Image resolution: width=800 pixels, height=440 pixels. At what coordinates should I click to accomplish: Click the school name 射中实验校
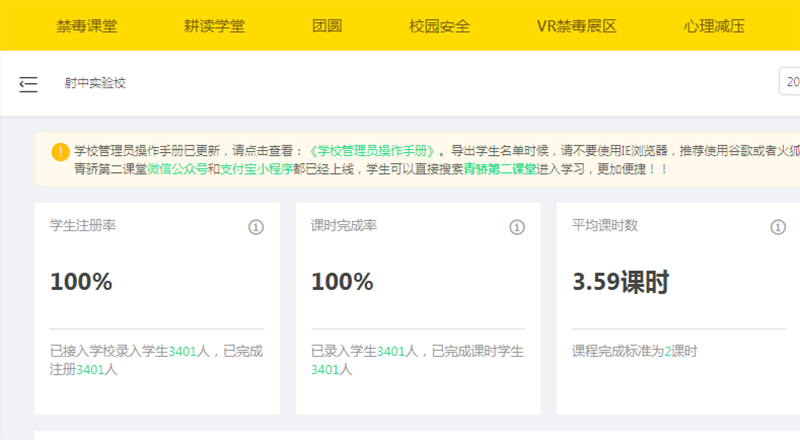pos(95,83)
